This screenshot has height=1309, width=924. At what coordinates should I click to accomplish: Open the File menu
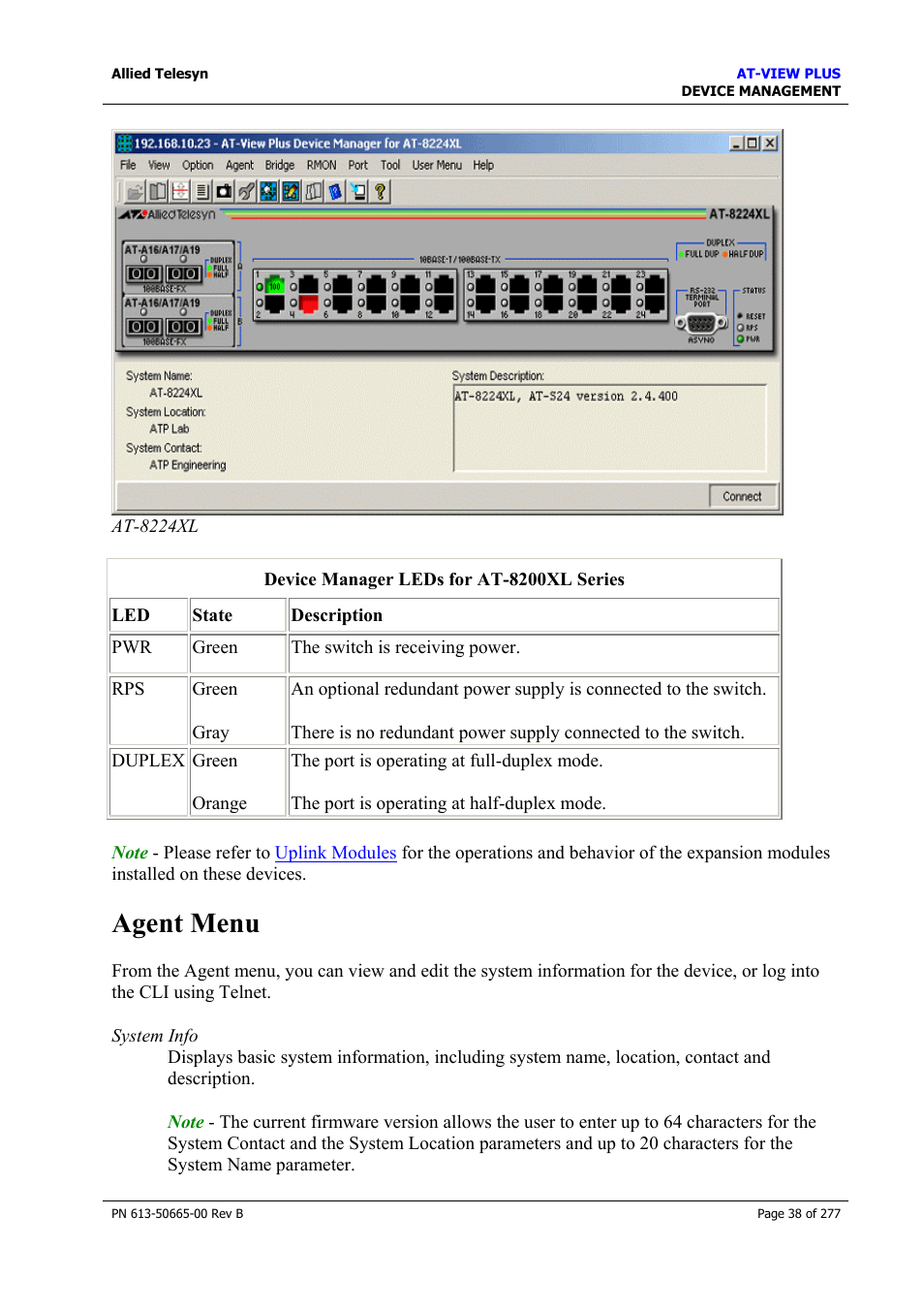coord(128,166)
